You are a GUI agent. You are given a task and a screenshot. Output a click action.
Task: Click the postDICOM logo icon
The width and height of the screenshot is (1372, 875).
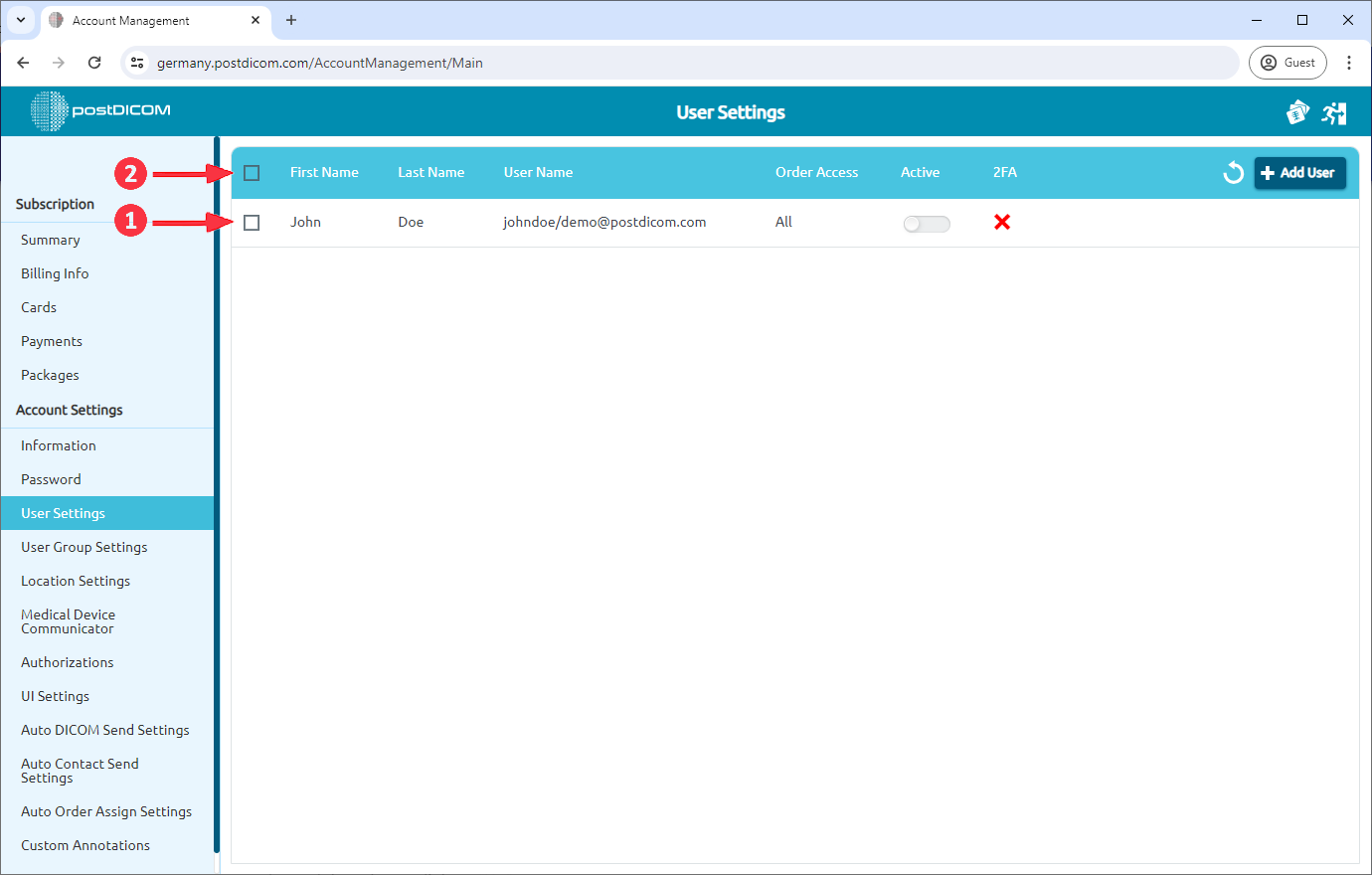[x=47, y=110]
